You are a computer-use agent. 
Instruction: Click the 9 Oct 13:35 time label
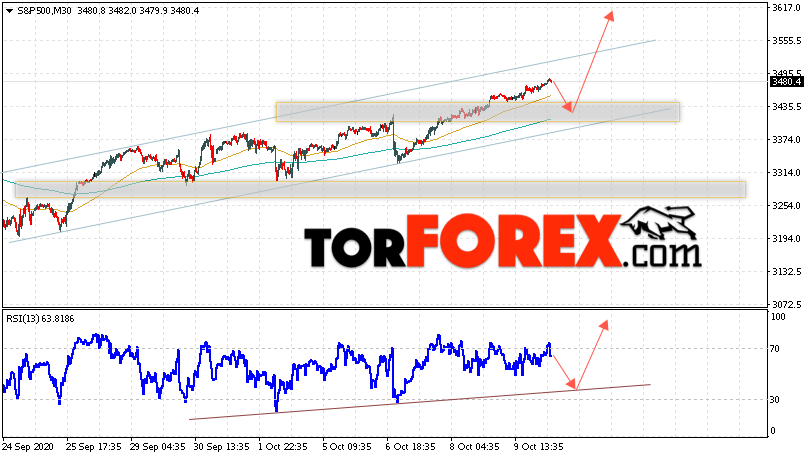[539, 447]
